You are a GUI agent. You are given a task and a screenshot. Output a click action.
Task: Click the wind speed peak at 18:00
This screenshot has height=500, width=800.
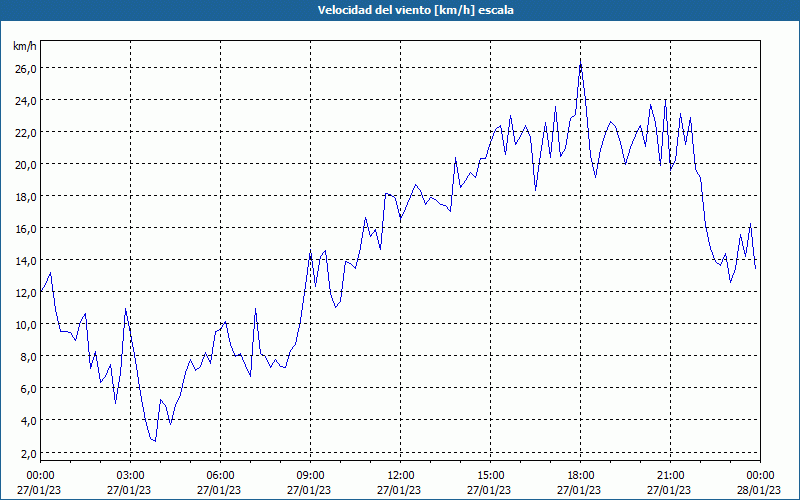(x=581, y=61)
